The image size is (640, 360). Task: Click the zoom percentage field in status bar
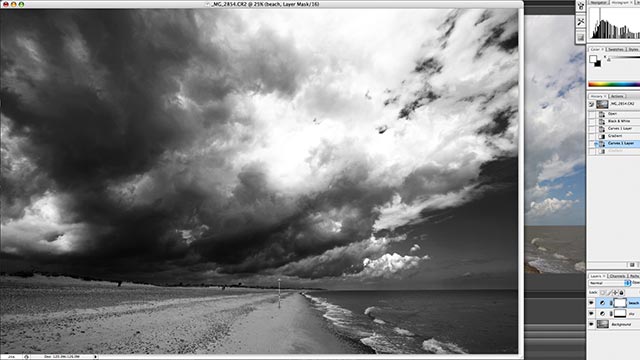(11, 357)
